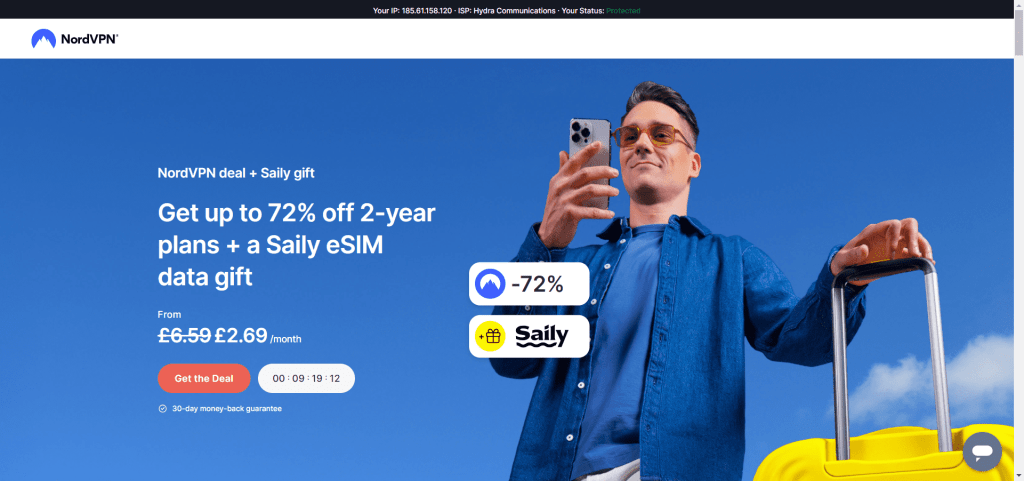This screenshot has width=1024, height=481.
Task: Open the chat support bubble icon
Action: coord(982,451)
